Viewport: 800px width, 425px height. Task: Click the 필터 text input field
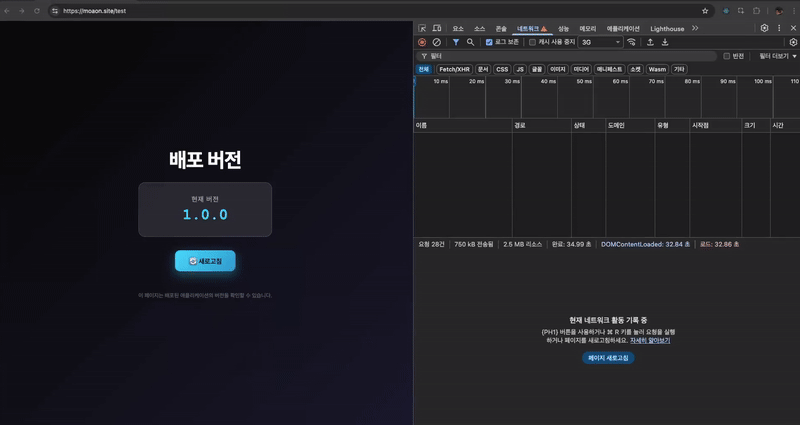(566, 56)
